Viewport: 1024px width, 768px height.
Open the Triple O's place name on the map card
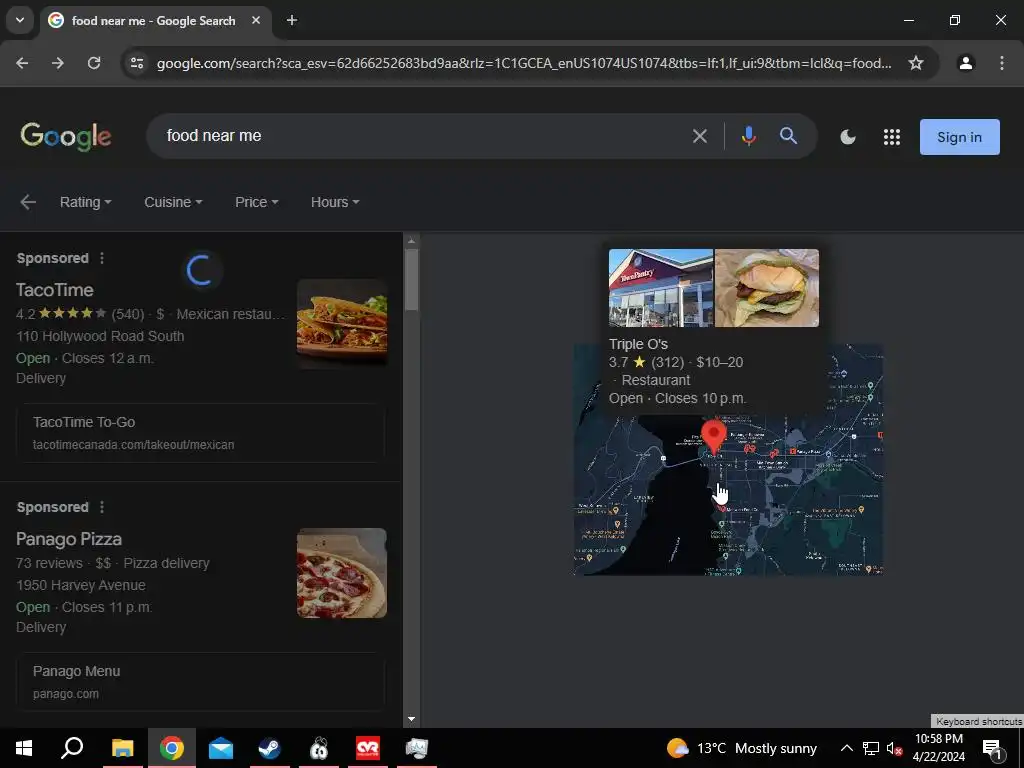[638, 344]
